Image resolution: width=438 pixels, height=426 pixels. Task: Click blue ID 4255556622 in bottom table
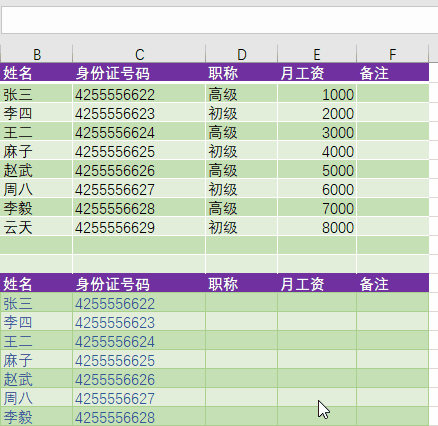[139, 302]
